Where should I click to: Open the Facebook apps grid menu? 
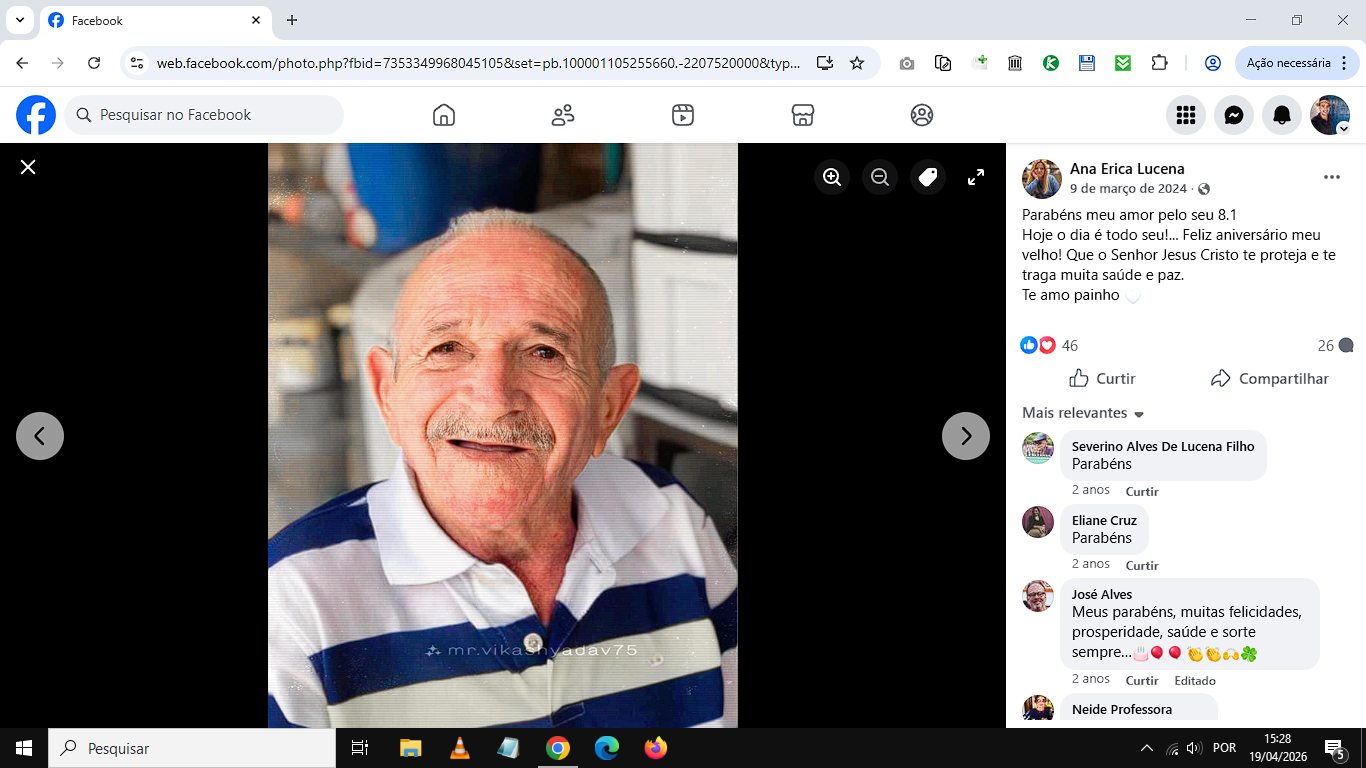[x=1186, y=116]
